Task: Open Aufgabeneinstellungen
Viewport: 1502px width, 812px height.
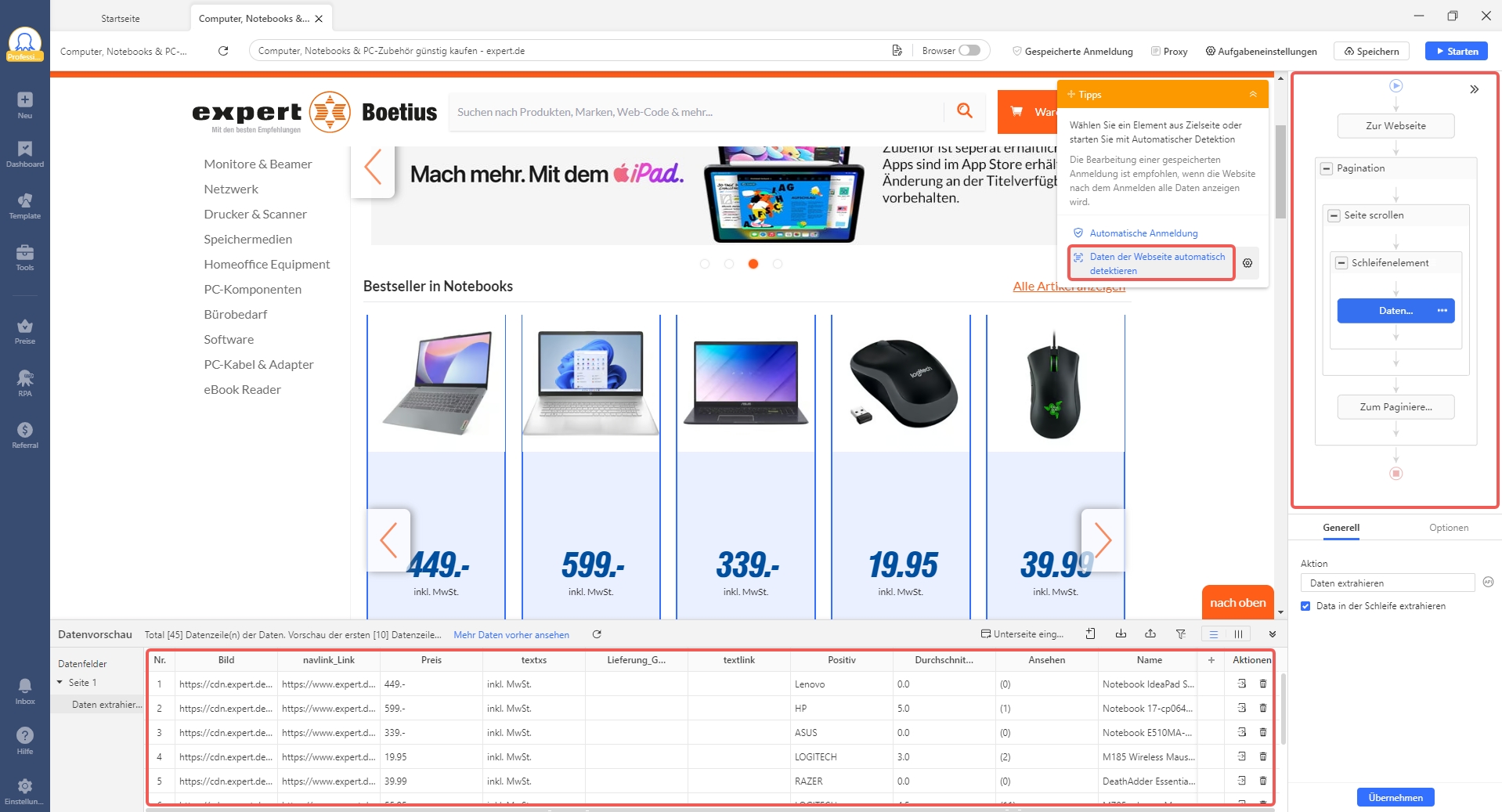Action: (1261, 51)
